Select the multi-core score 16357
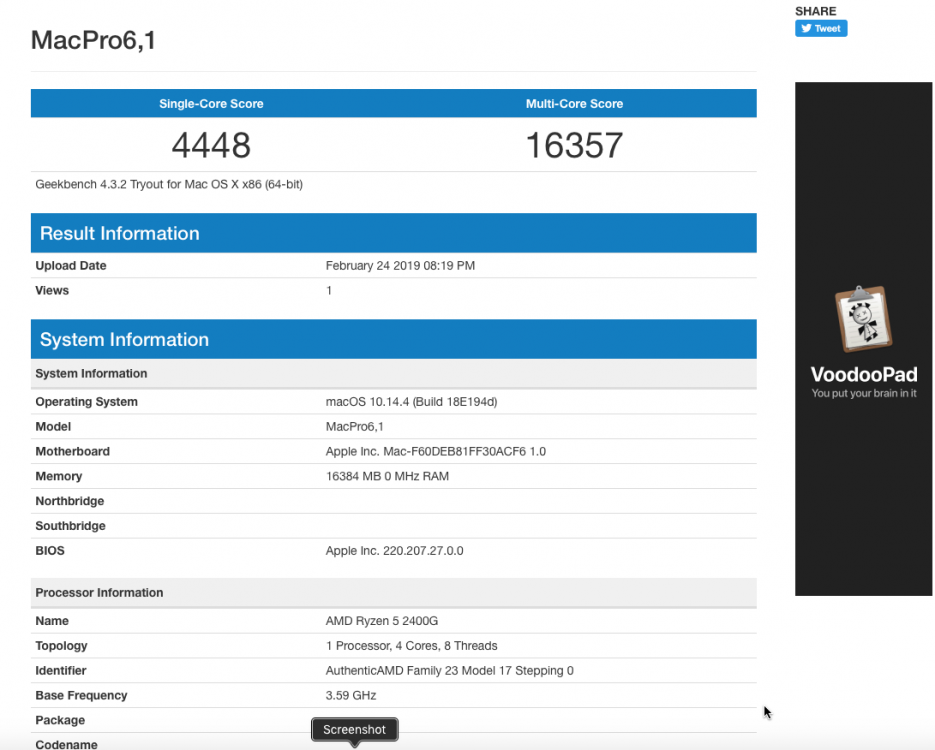The width and height of the screenshot is (935, 750). (x=574, y=145)
